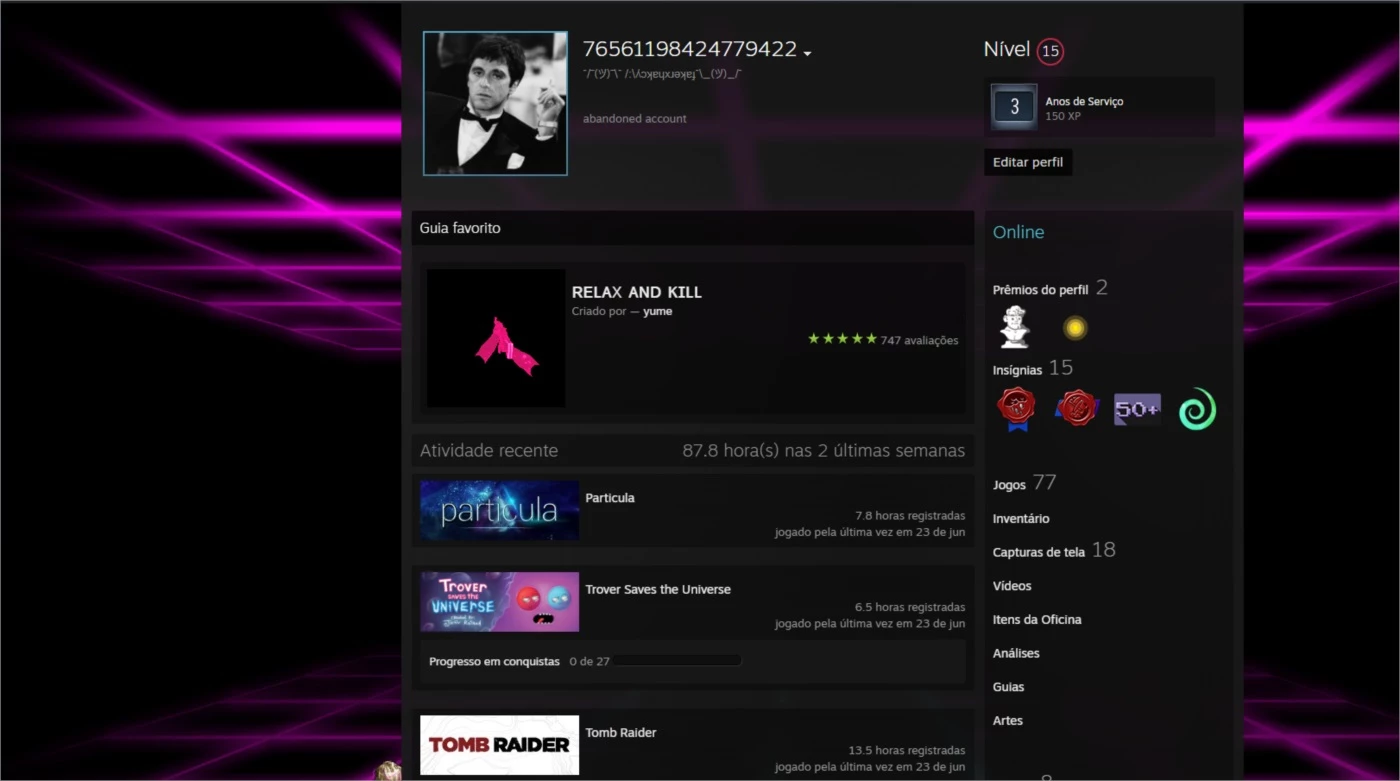Viewport: 1400px width, 781px height.
Task: Click the red wax seal ribbon badge
Action: tap(1016, 409)
